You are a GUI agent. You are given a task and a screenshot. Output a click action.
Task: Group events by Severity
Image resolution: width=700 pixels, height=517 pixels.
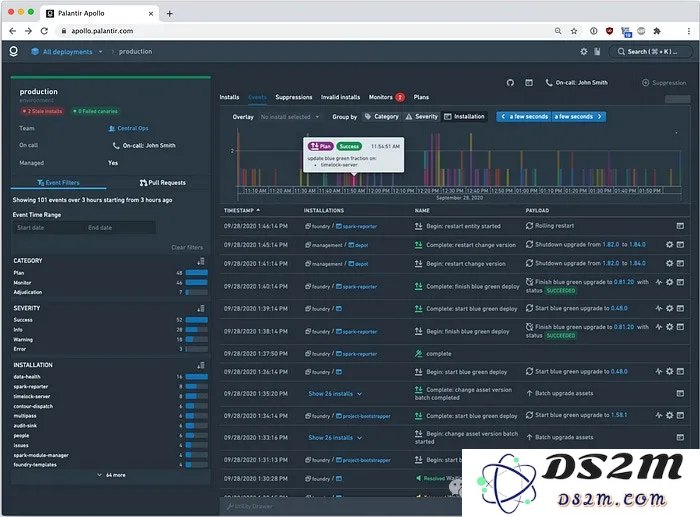tap(421, 117)
